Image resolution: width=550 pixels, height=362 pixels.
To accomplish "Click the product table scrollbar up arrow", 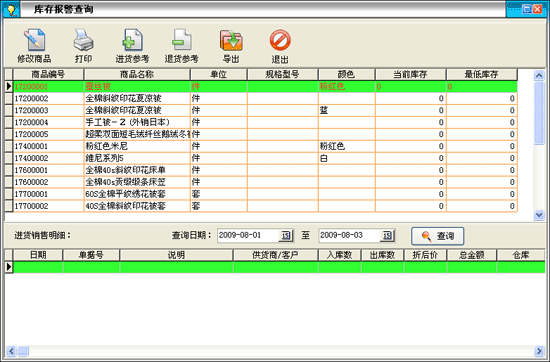I will pyautogui.click(x=539, y=75).
